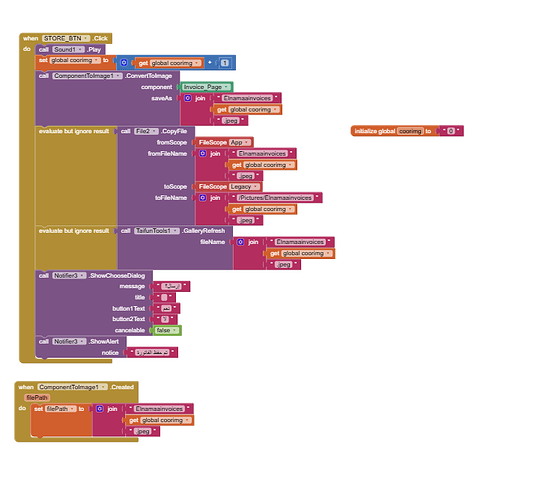Click the number 1 input field
The image size is (554, 500).
point(225,63)
